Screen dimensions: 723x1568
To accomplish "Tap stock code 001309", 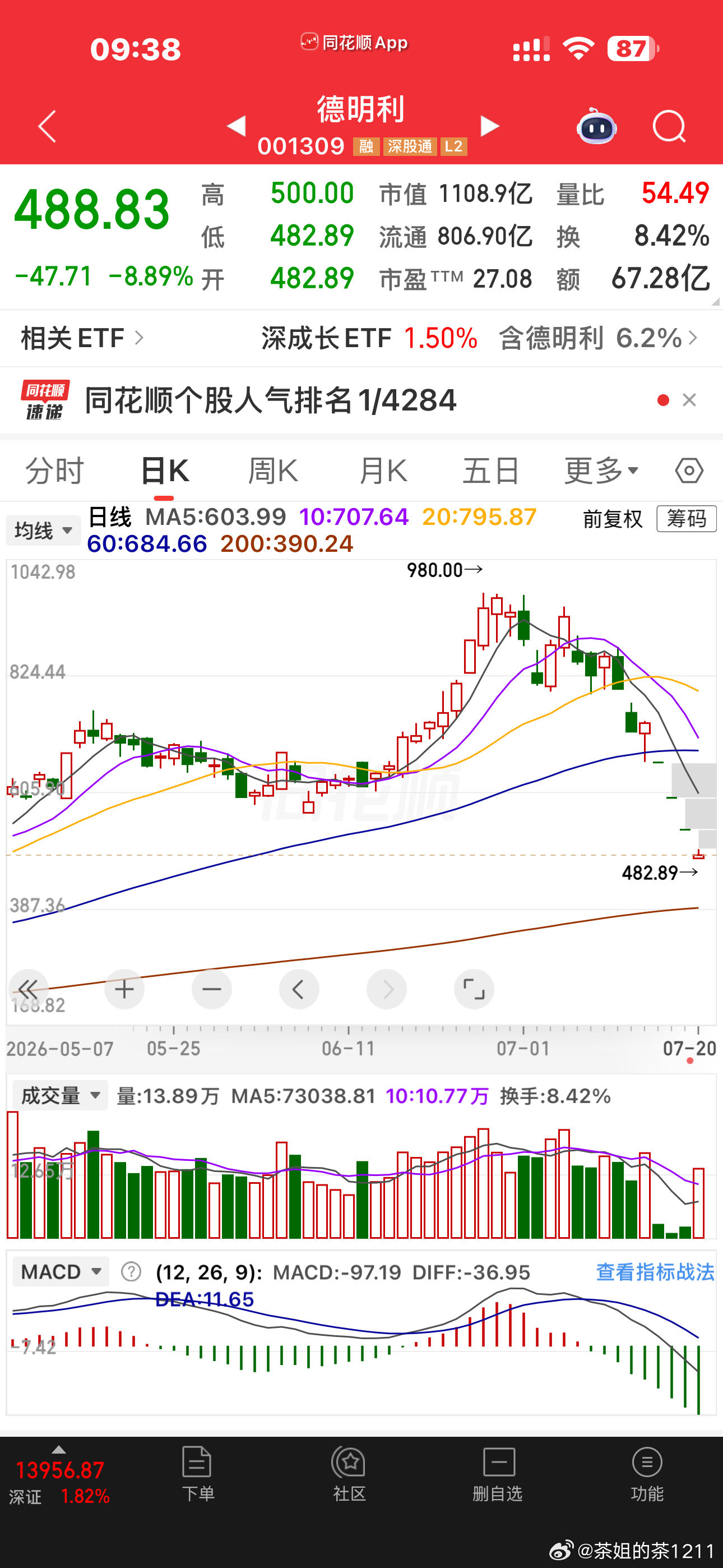I will (x=302, y=147).
